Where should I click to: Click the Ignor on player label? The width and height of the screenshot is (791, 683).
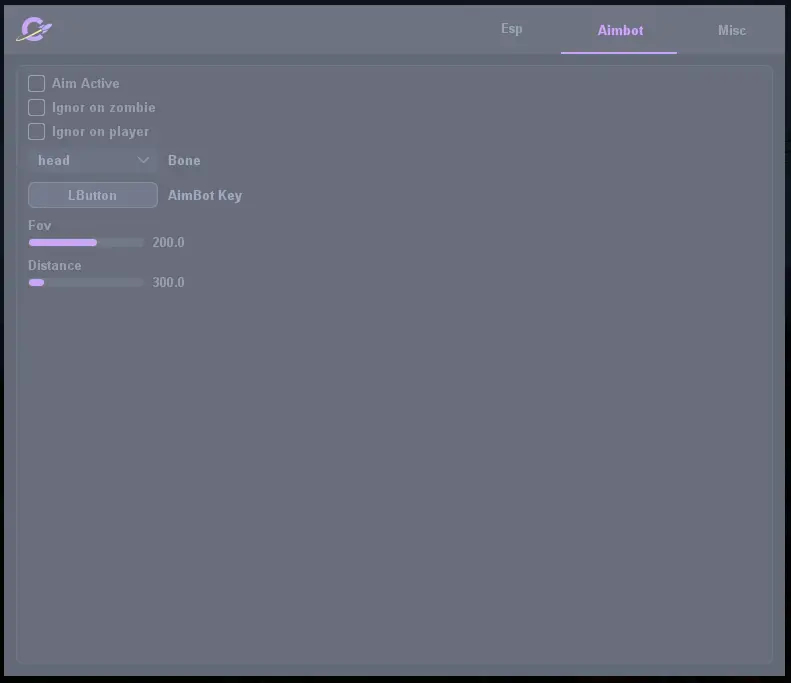[x=100, y=132]
